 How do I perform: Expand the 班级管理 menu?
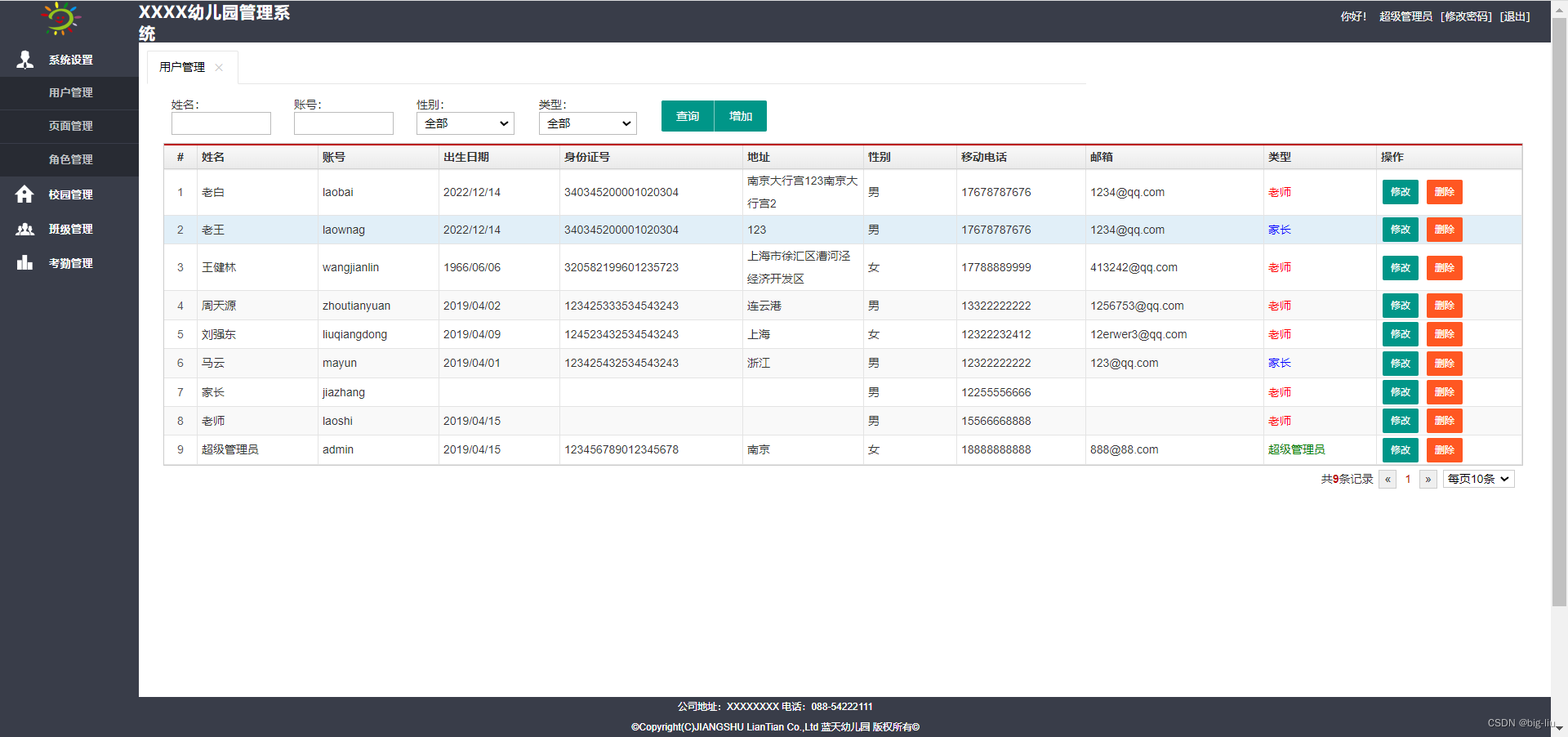[69, 229]
